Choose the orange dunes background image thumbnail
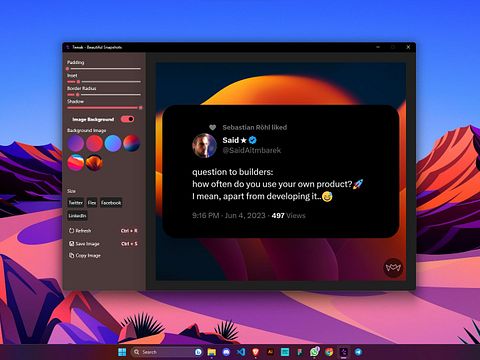The width and height of the screenshot is (480, 360). [x=94, y=163]
